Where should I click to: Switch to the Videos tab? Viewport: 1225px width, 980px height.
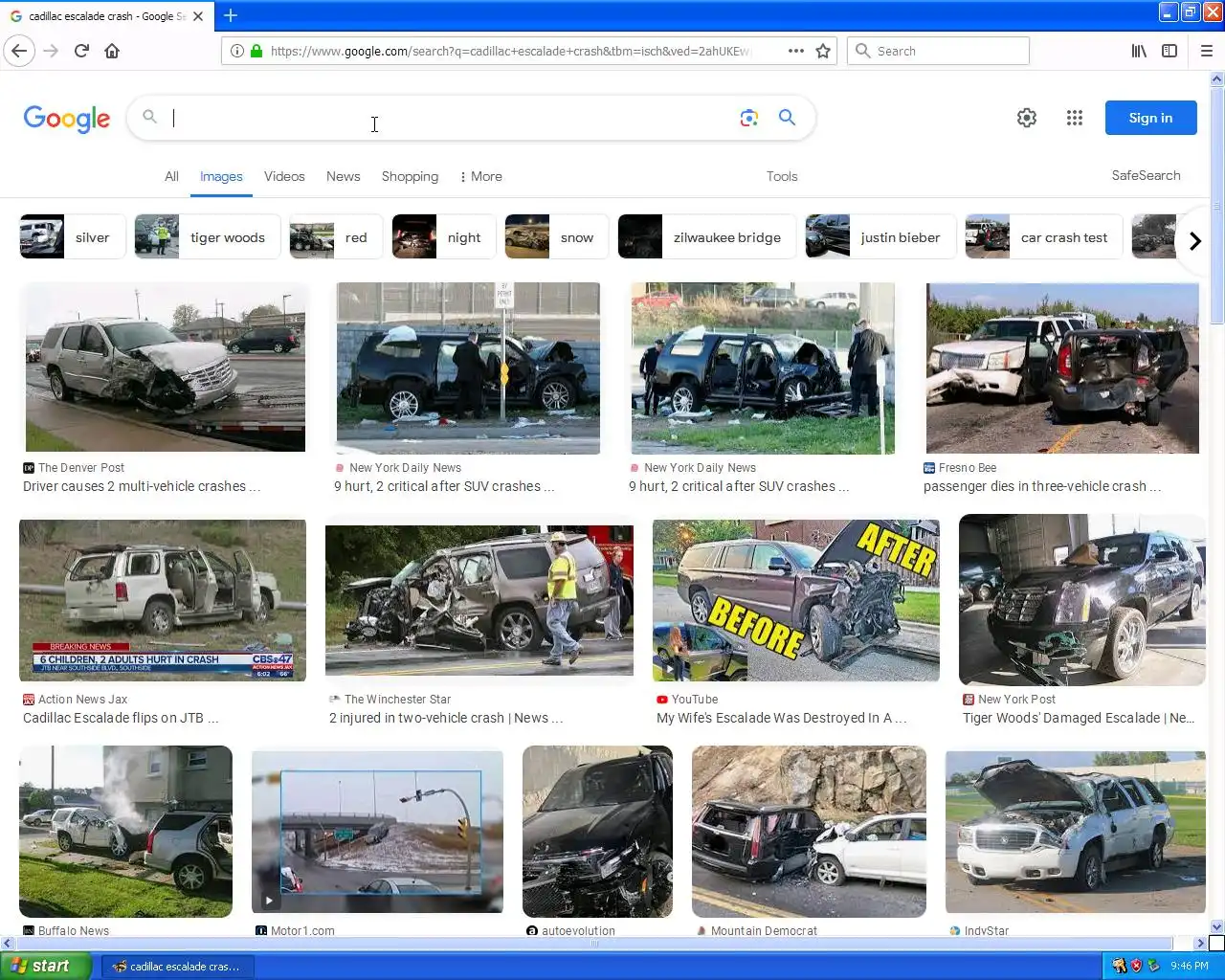coord(284,176)
